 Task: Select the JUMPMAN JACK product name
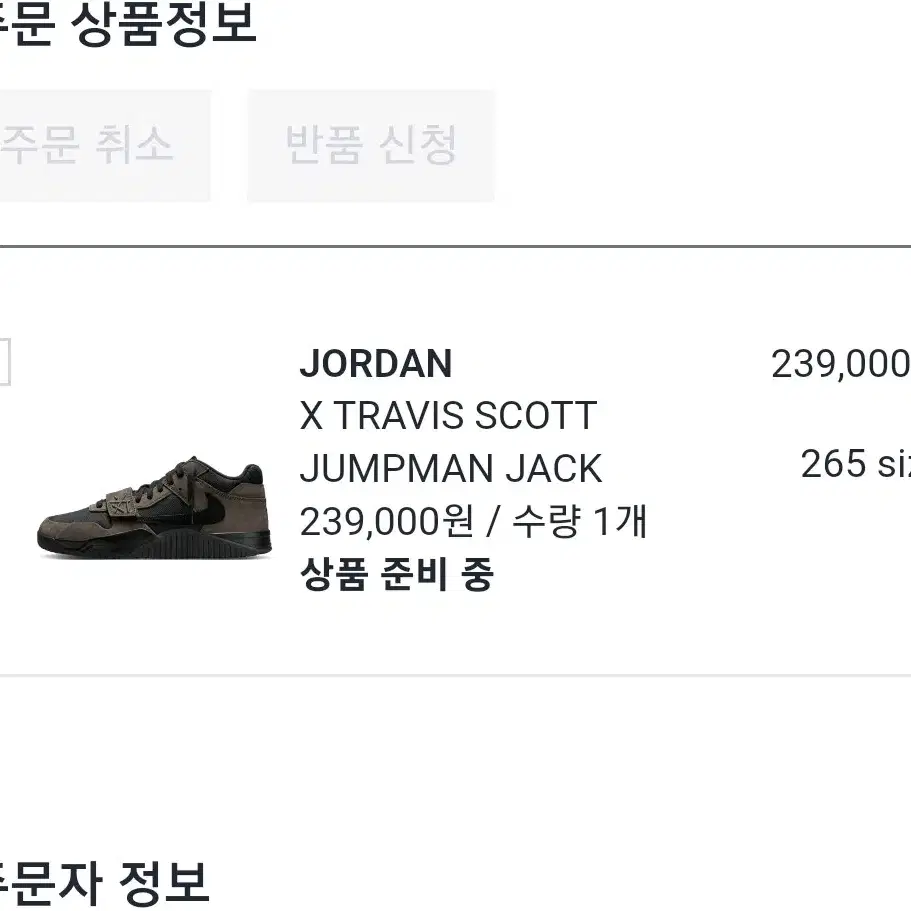click(x=451, y=469)
